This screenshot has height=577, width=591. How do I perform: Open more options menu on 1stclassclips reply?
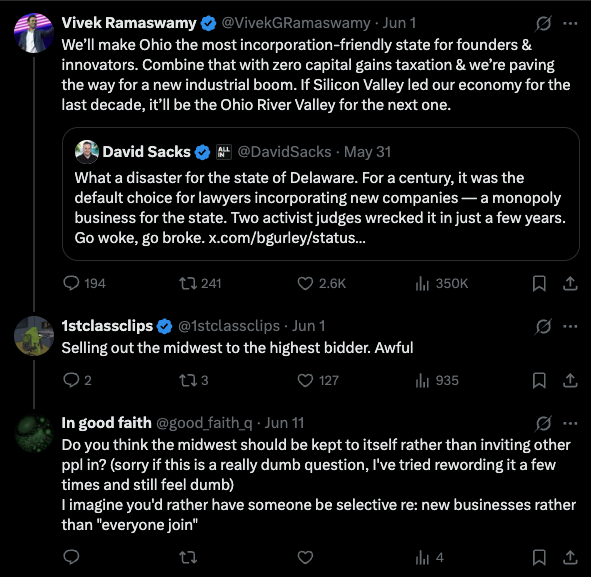tap(570, 326)
